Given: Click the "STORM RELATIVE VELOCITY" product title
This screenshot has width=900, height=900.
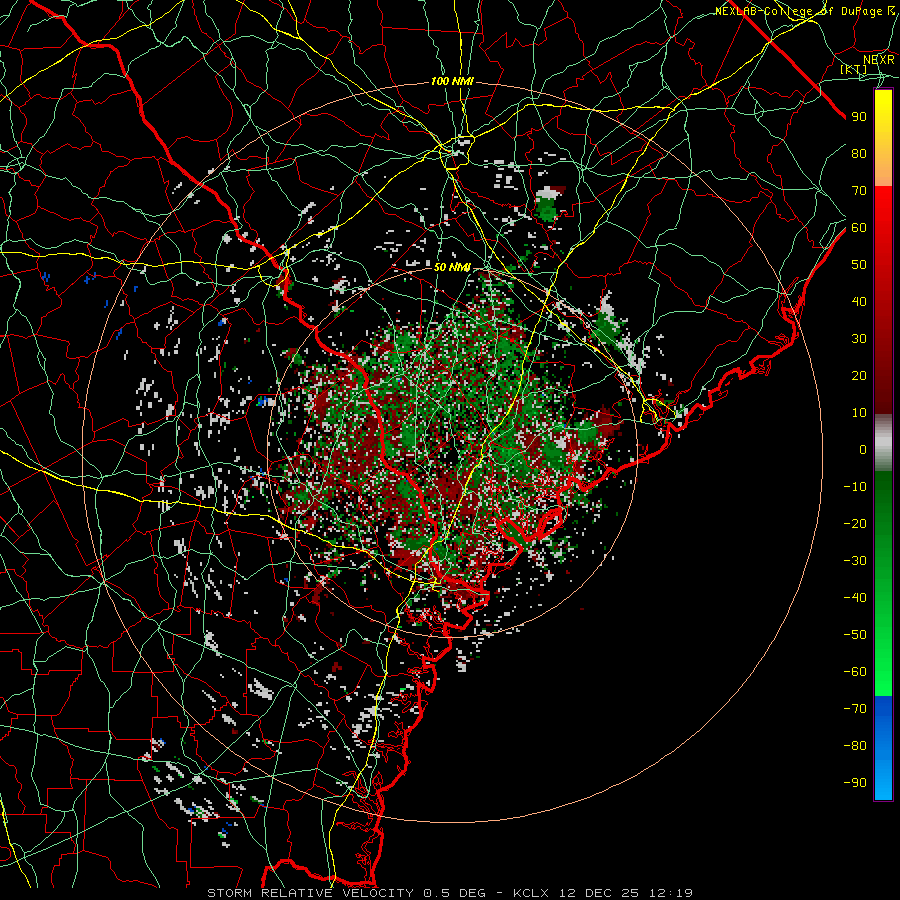Looking at the screenshot, I should [x=310, y=893].
